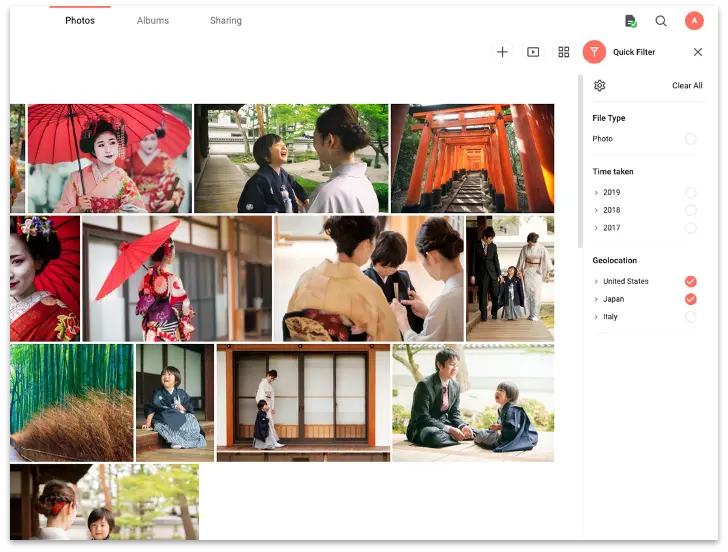Clear All filters

tap(687, 85)
